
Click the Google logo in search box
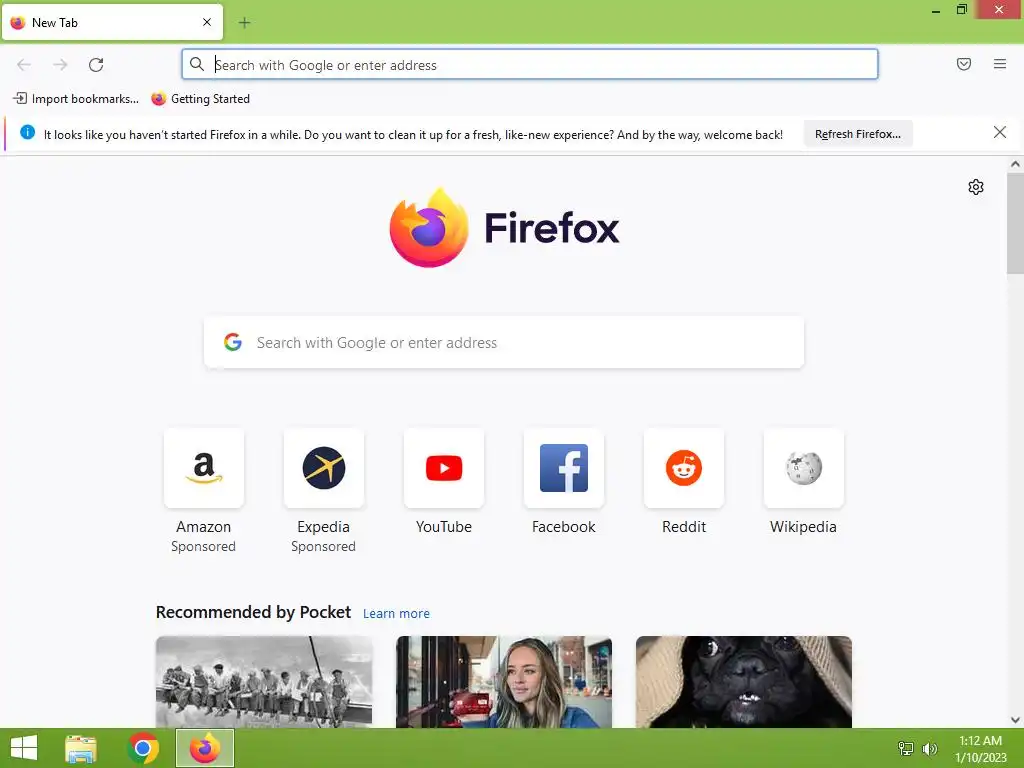click(x=233, y=342)
